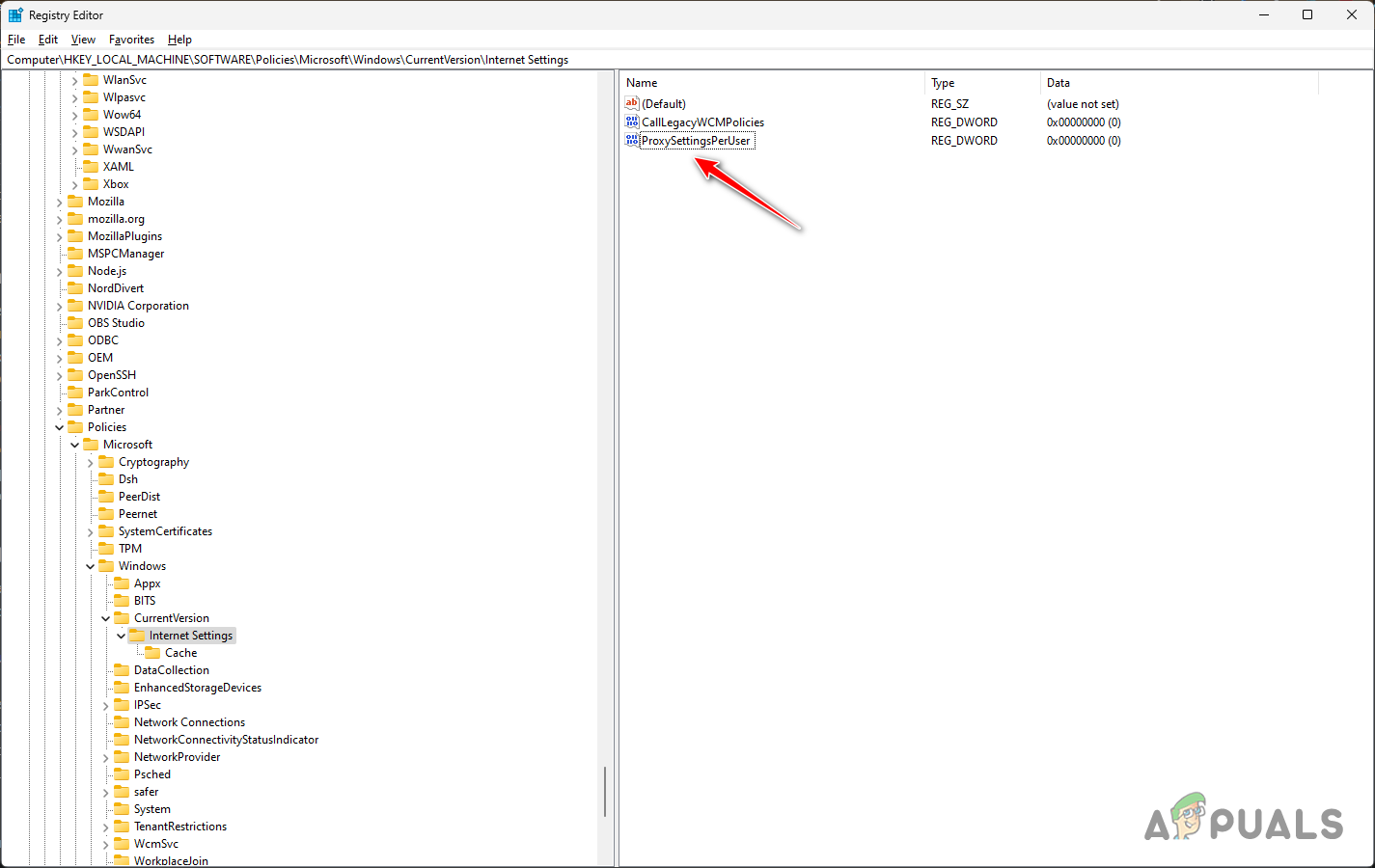Click the Microsoft folder icon under Policies
Image resolution: width=1375 pixels, height=868 pixels.
[90, 444]
